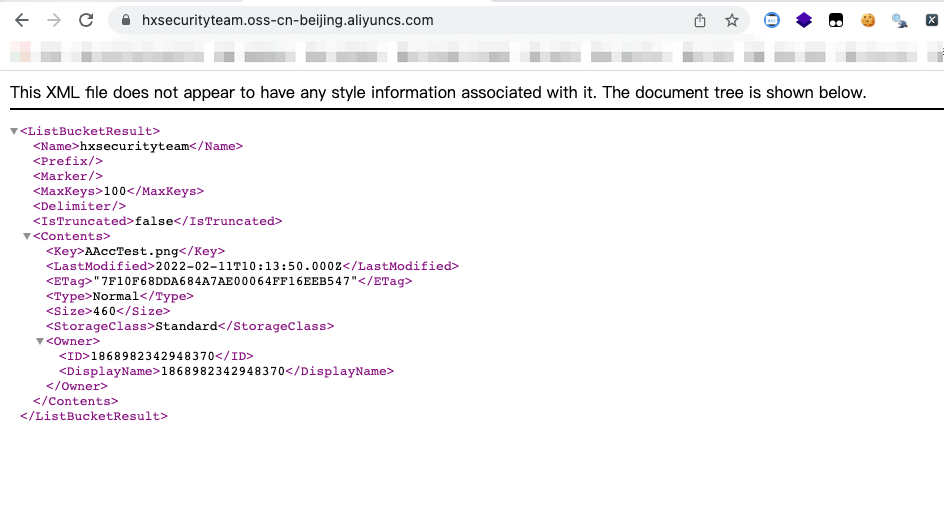Select the StorageClass value Standard

(187, 326)
